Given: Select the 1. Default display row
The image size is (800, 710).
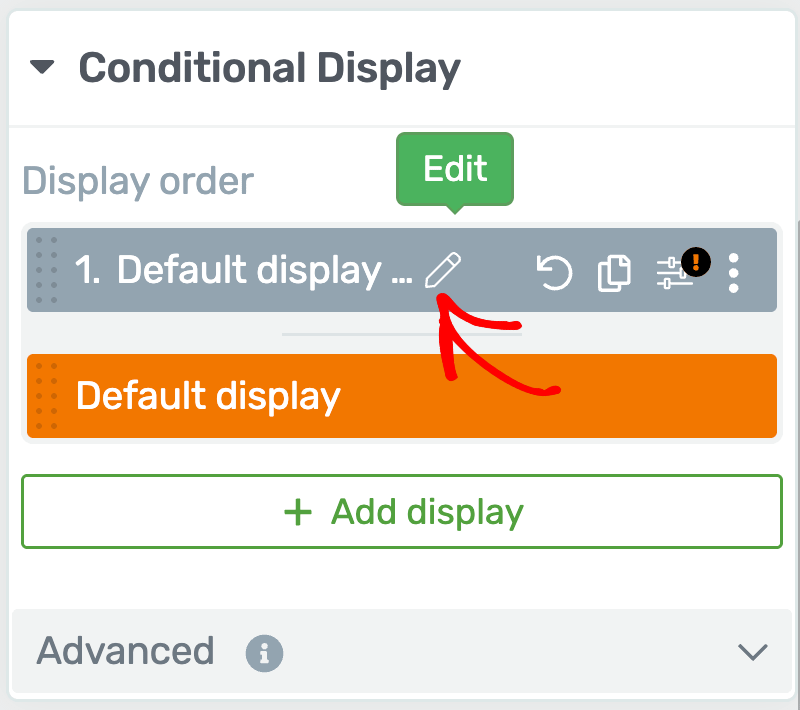Looking at the screenshot, I should pos(402,270).
